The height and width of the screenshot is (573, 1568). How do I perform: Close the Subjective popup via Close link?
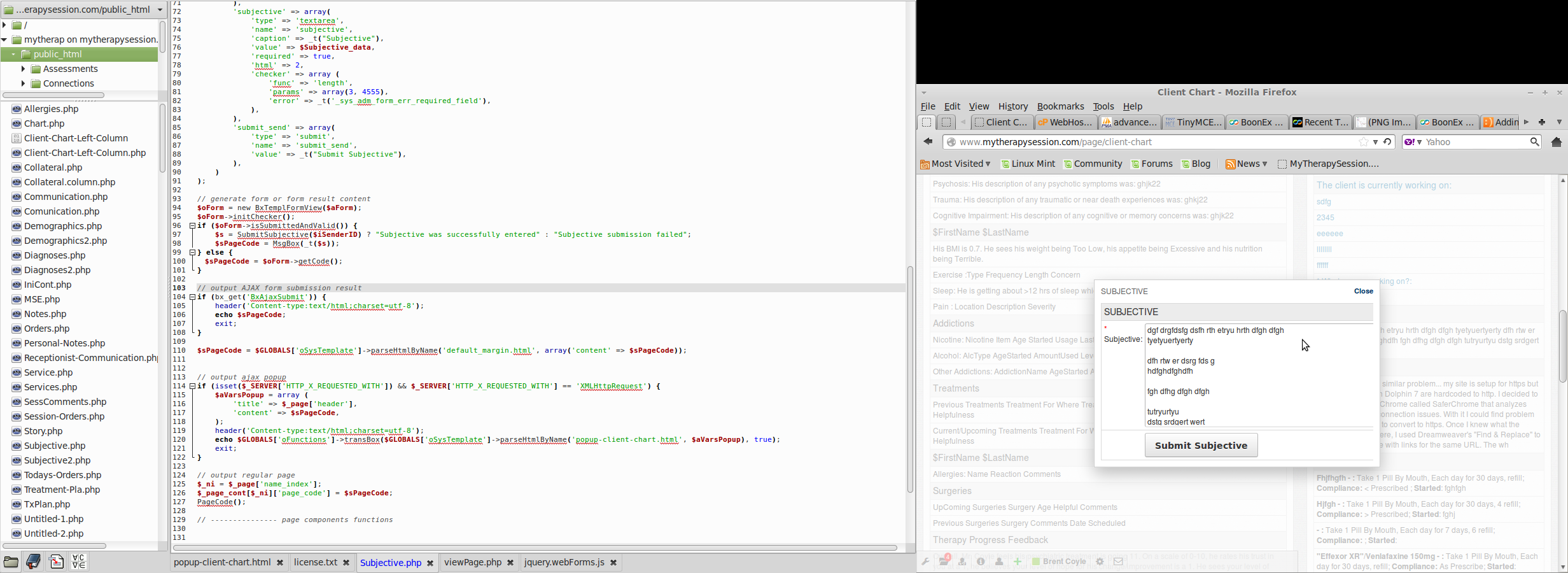(1363, 291)
